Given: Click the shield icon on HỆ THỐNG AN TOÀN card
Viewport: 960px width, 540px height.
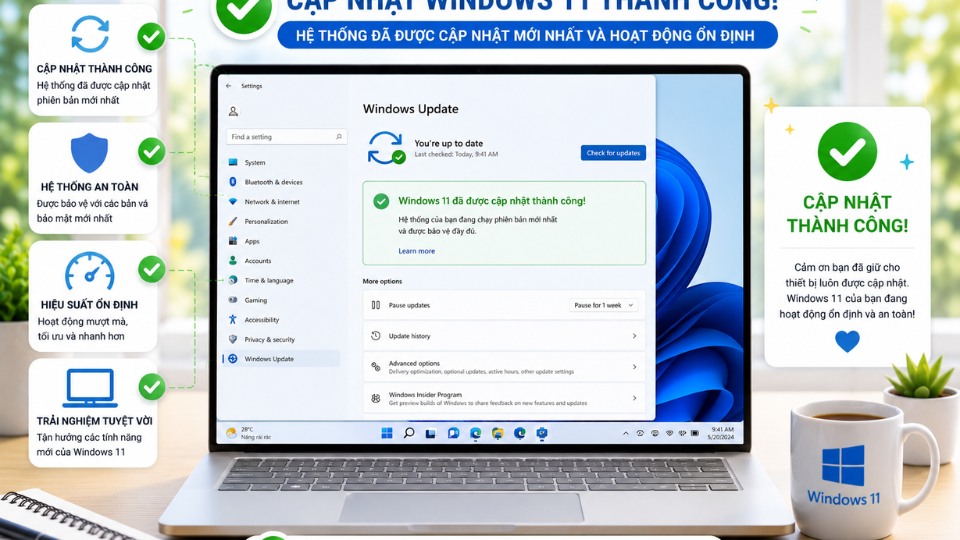Looking at the screenshot, I should pos(89,152).
